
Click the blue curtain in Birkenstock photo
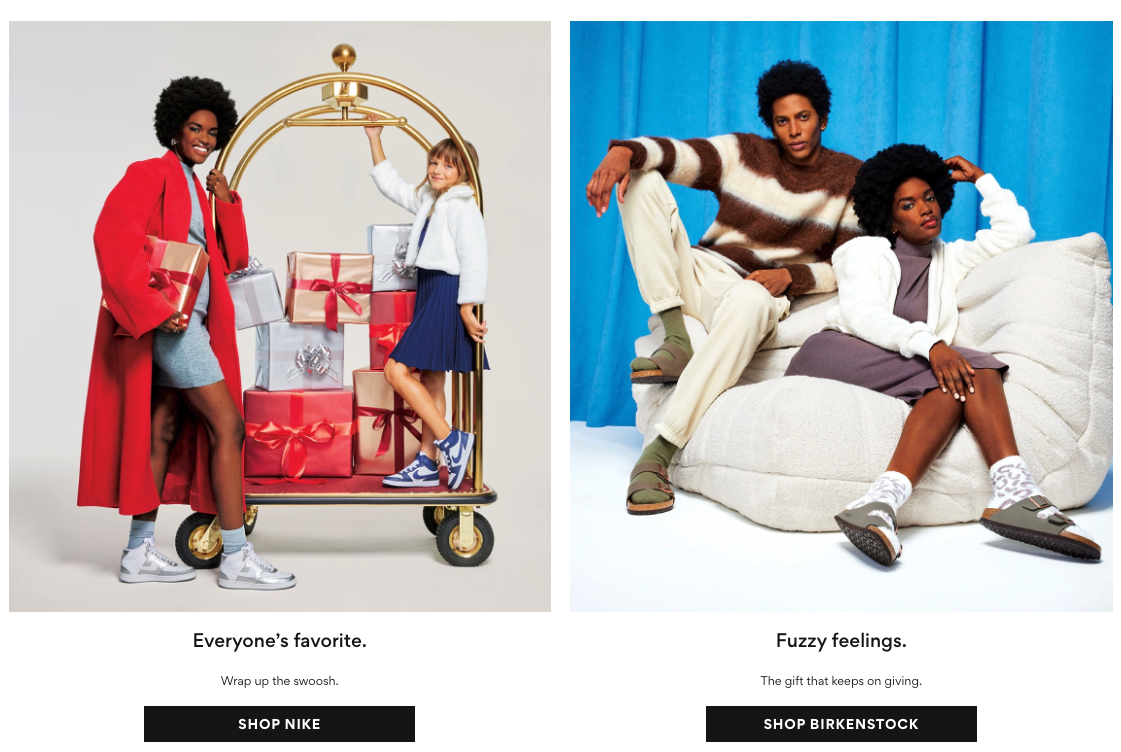point(1001,107)
